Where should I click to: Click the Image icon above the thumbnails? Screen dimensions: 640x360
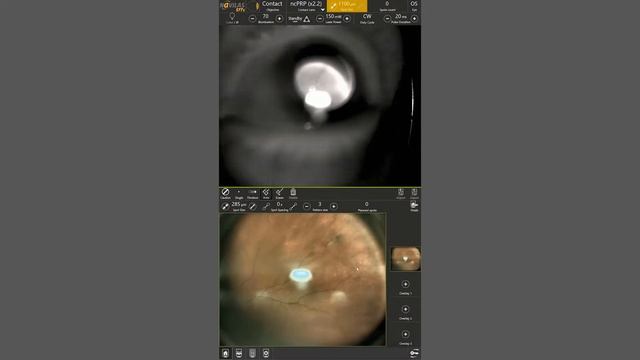414,206
